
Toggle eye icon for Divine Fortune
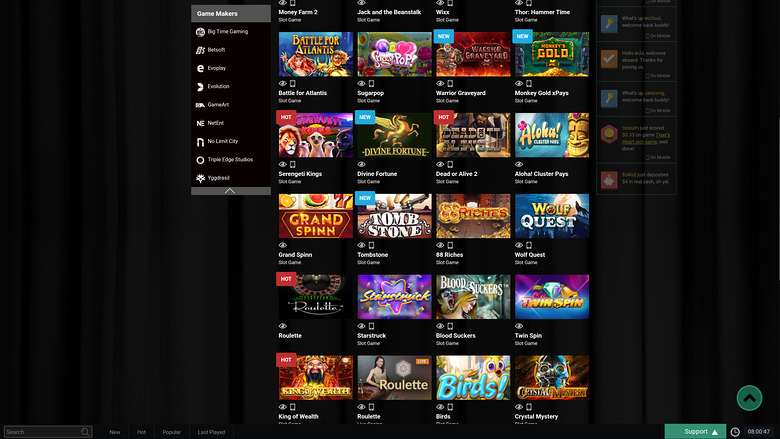[361, 164]
